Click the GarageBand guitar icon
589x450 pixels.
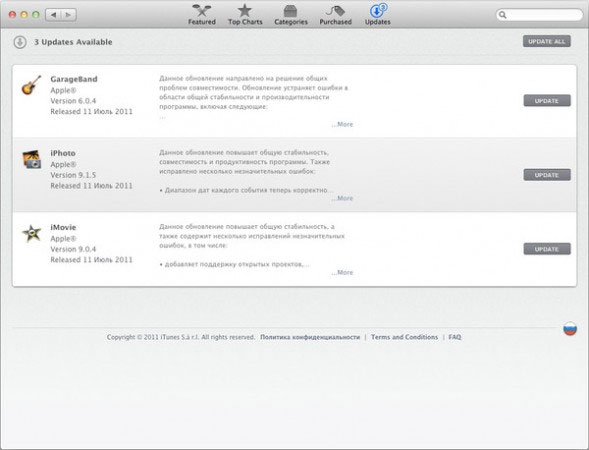click(x=31, y=85)
